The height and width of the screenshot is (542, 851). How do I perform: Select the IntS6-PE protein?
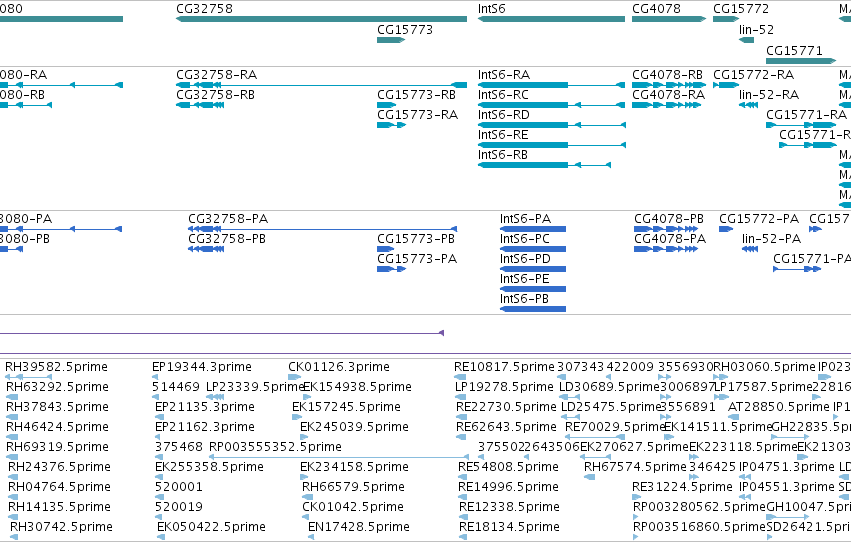[533, 289]
